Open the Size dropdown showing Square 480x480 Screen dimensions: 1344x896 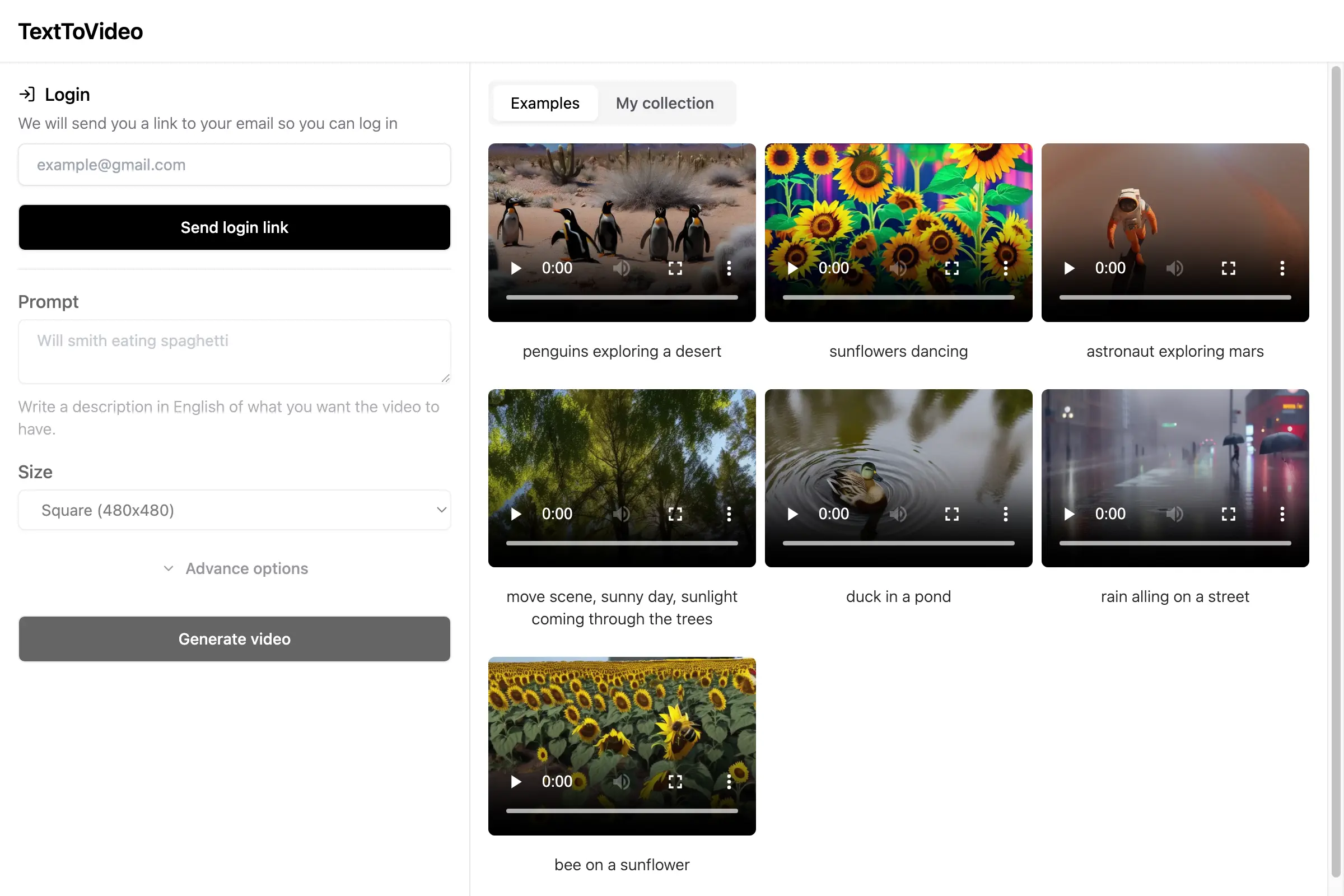234,510
